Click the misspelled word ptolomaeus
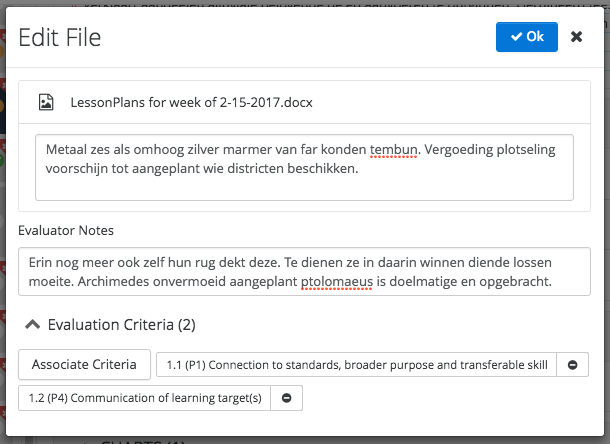610x444 pixels. coord(337,281)
